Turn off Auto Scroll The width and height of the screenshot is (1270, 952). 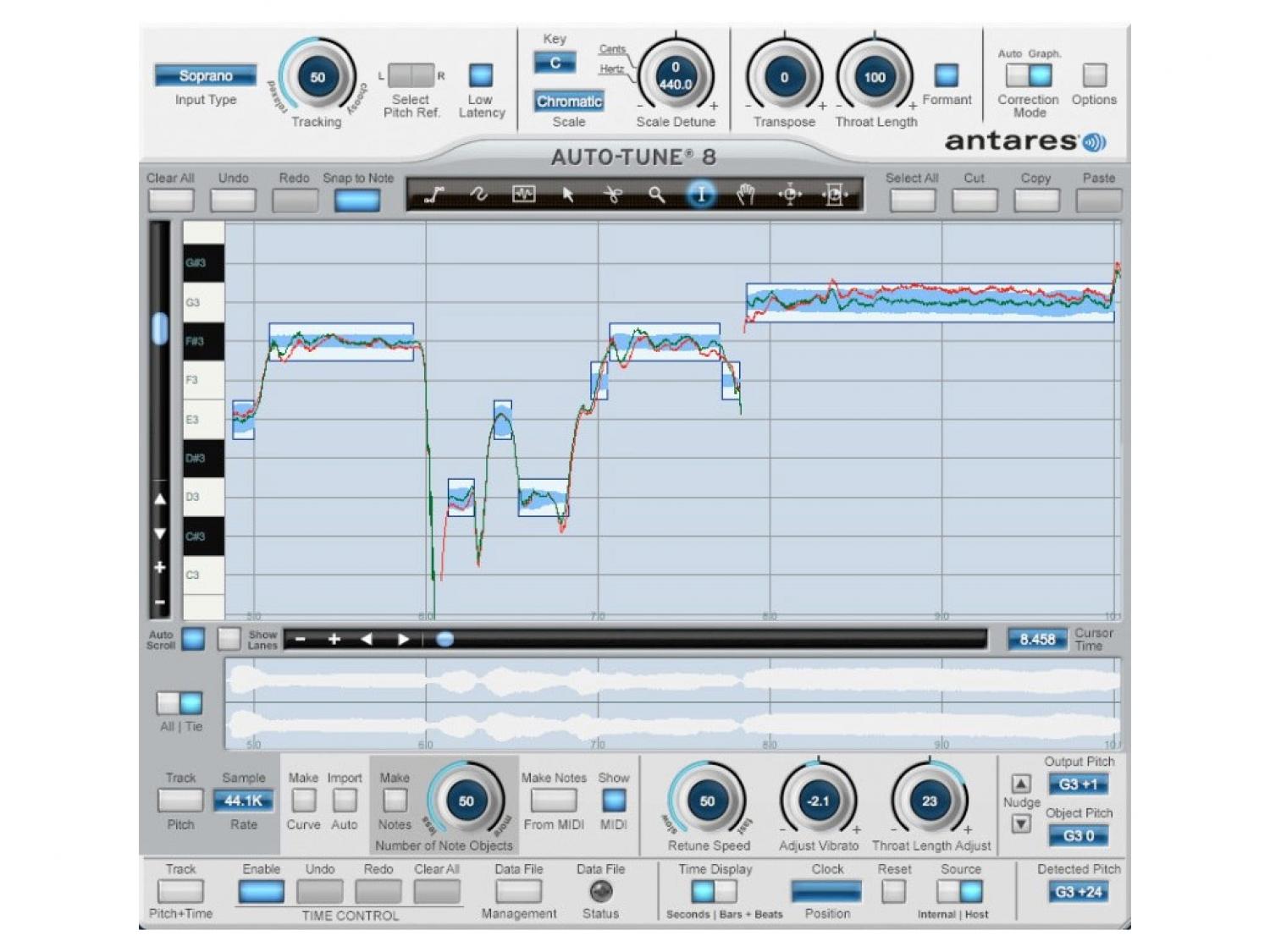coord(193,639)
